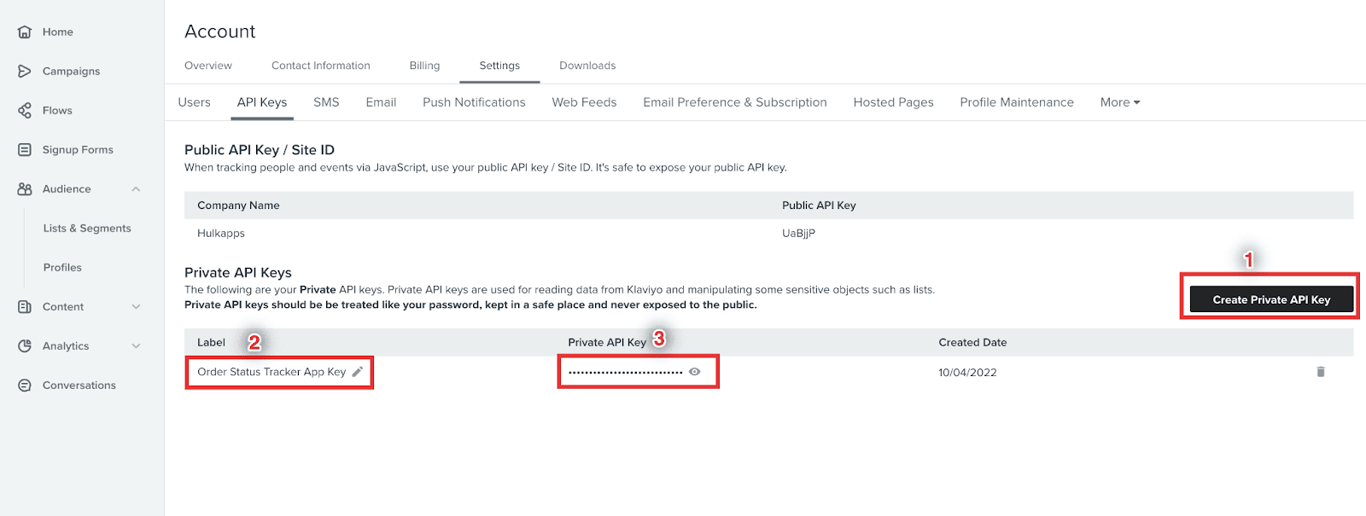1366x516 pixels.
Task: Open Lists & Segments in sidebar
Action: (x=87, y=228)
